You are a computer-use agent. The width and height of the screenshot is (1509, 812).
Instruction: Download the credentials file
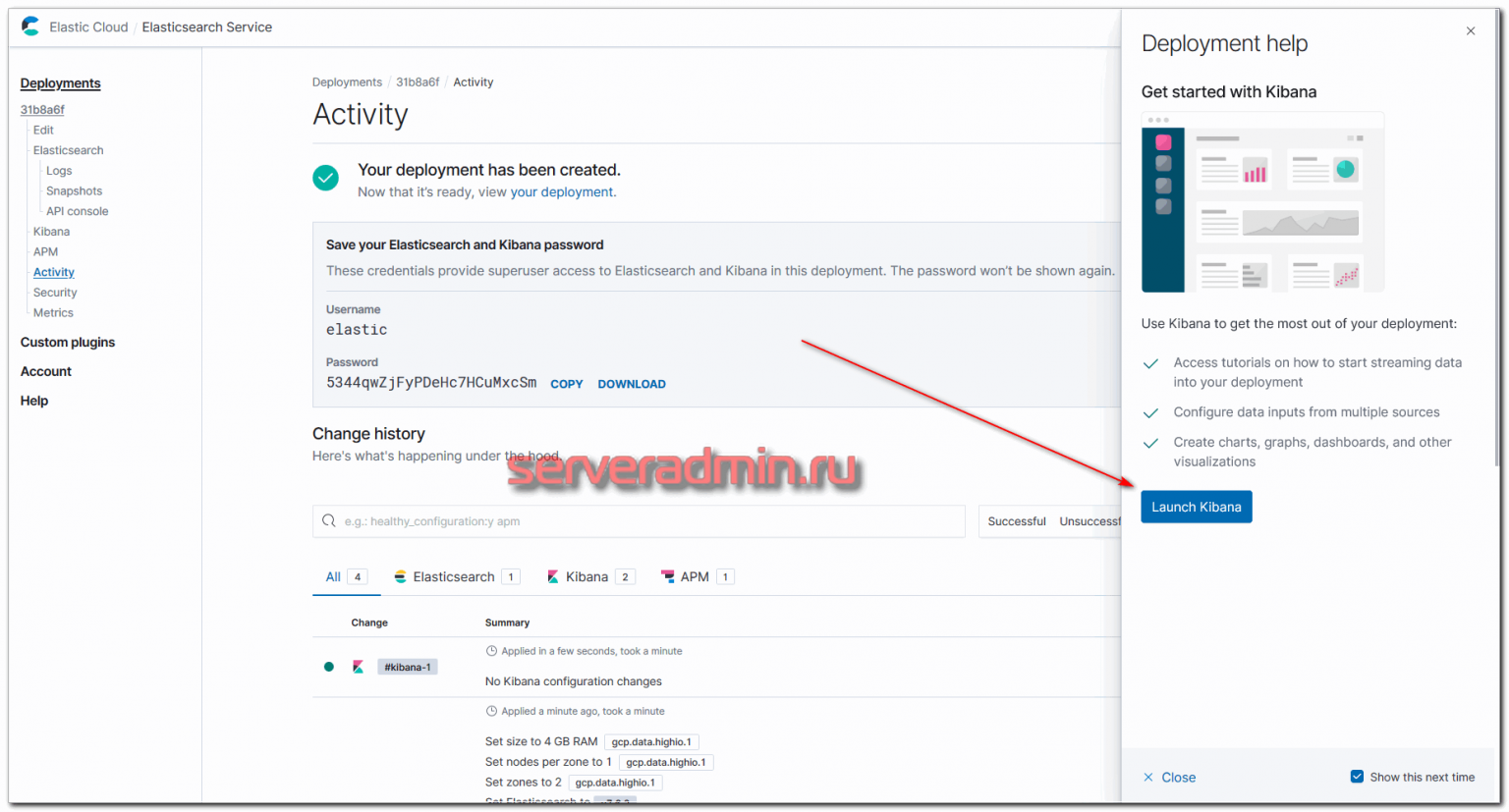coord(632,384)
